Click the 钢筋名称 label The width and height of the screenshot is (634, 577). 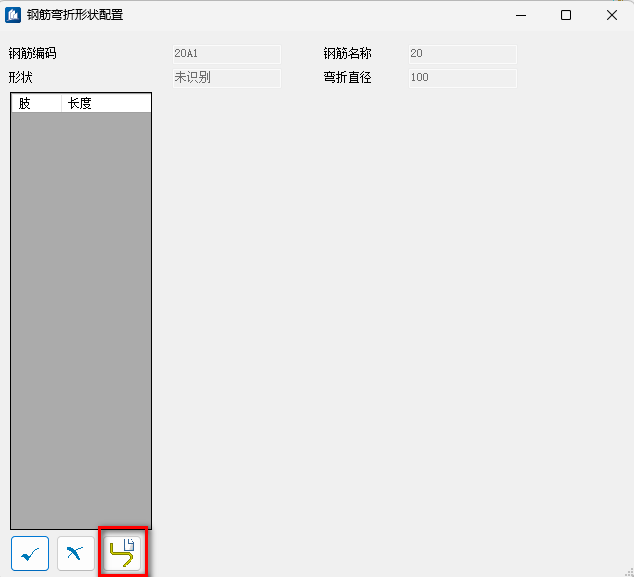[347, 53]
